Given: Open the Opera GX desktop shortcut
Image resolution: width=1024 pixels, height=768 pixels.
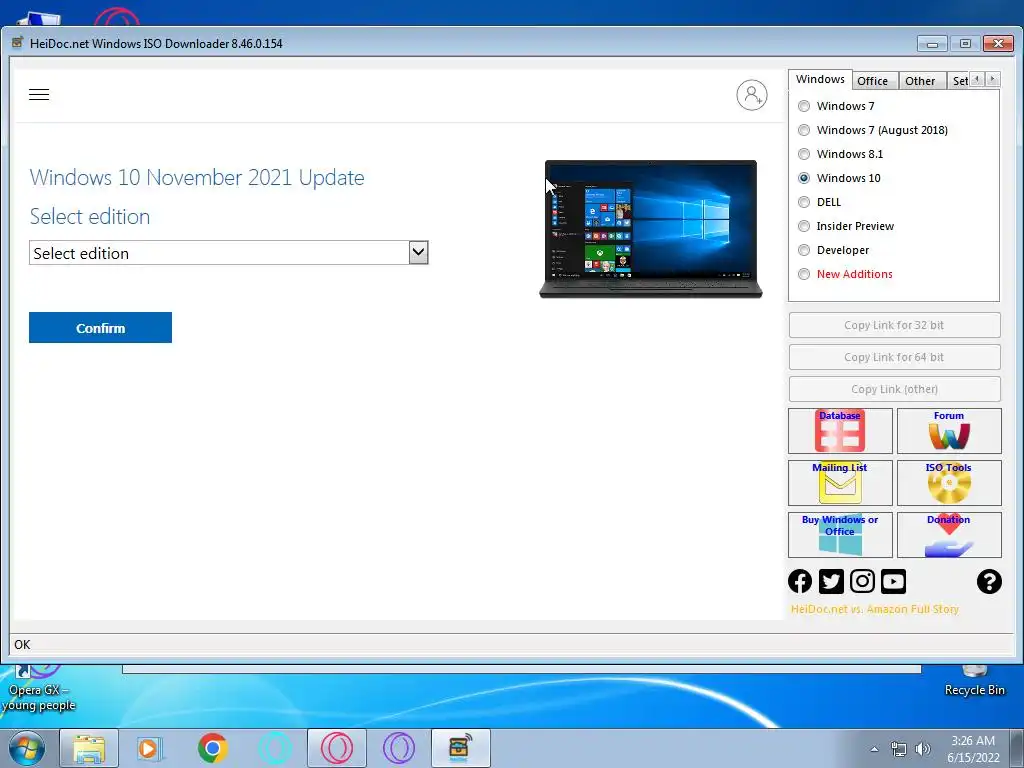Looking at the screenshot, I should [x=38, y=688].
